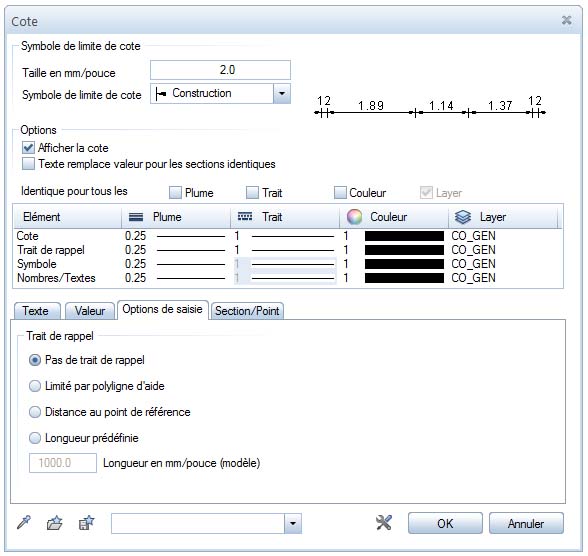Tick the Couleur identical-for-all checkbox

(340, 193)
